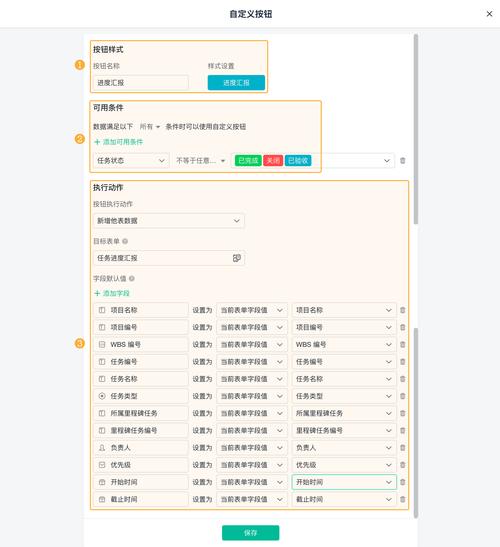Viewport: 500px width, 547px height.
Task: Click the blue 已验收 status tag
Action: pyautogui.click(x=298, y=160)
